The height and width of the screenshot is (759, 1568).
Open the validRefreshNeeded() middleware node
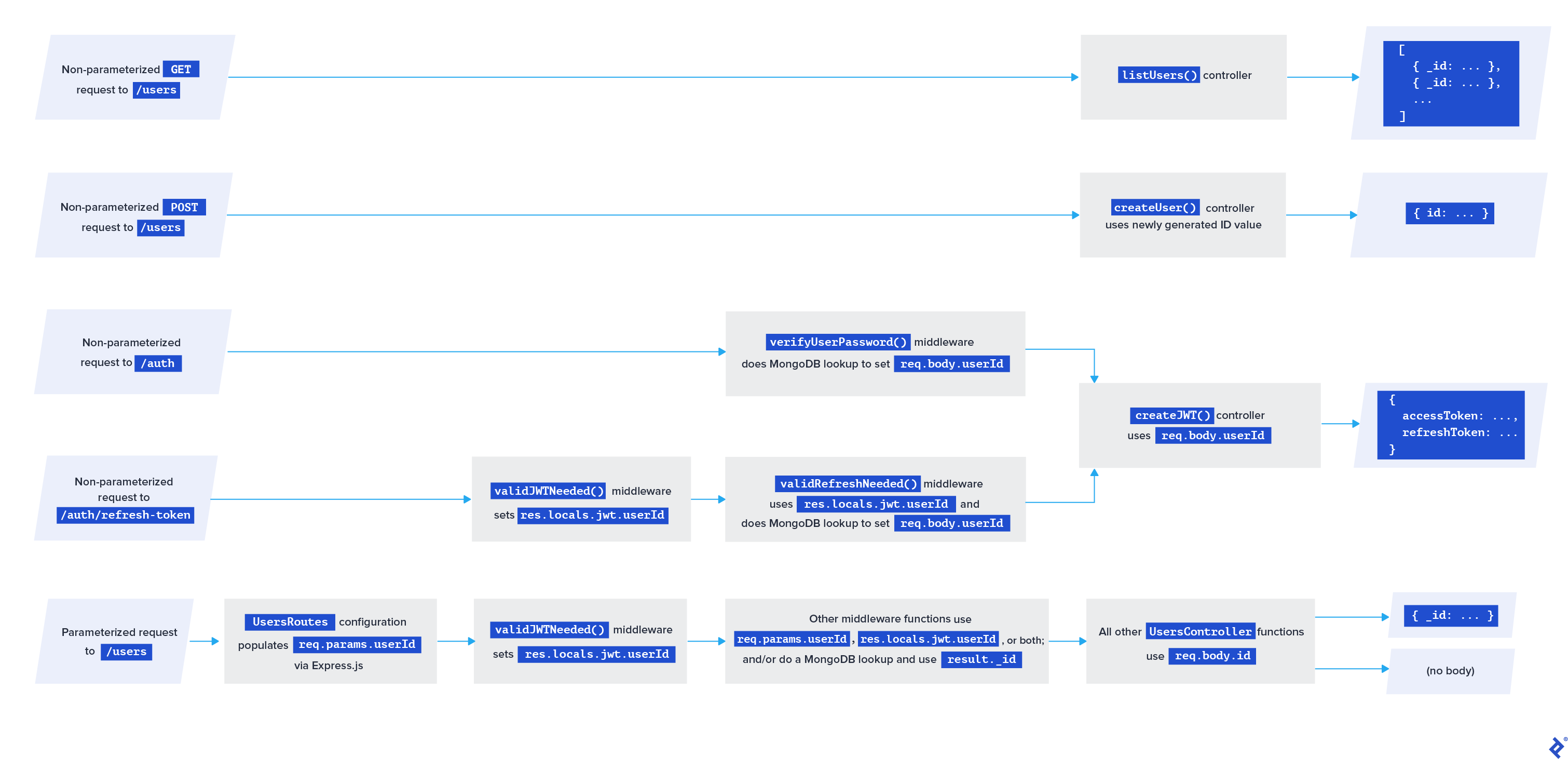click(875, 504)
